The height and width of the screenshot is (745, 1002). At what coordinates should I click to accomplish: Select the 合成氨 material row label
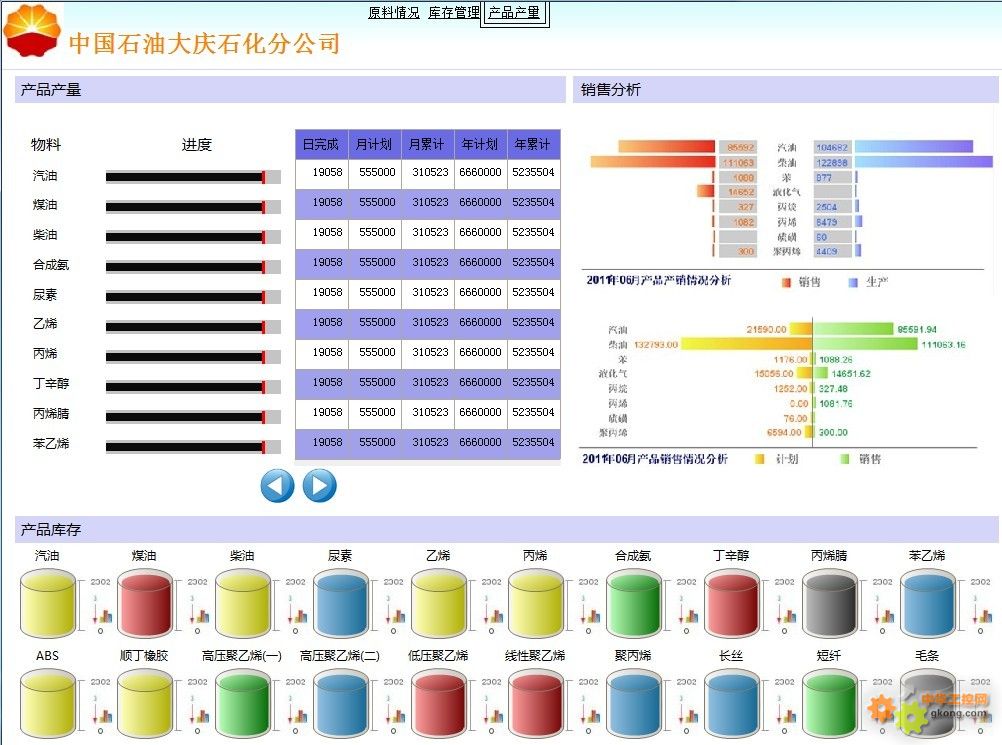(51, 265)
